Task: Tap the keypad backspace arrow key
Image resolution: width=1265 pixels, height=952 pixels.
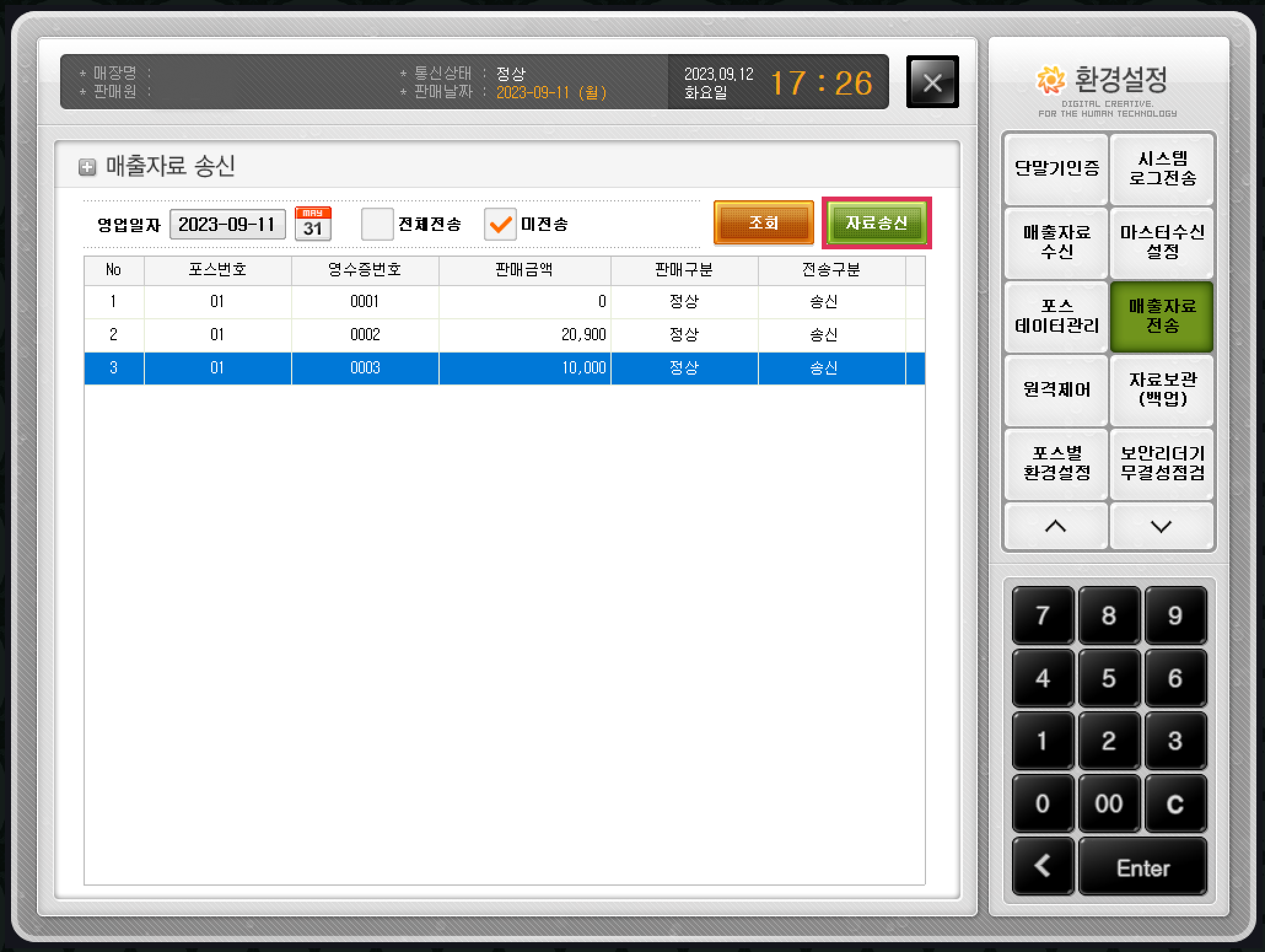Action: click(x=1043, y=866)
